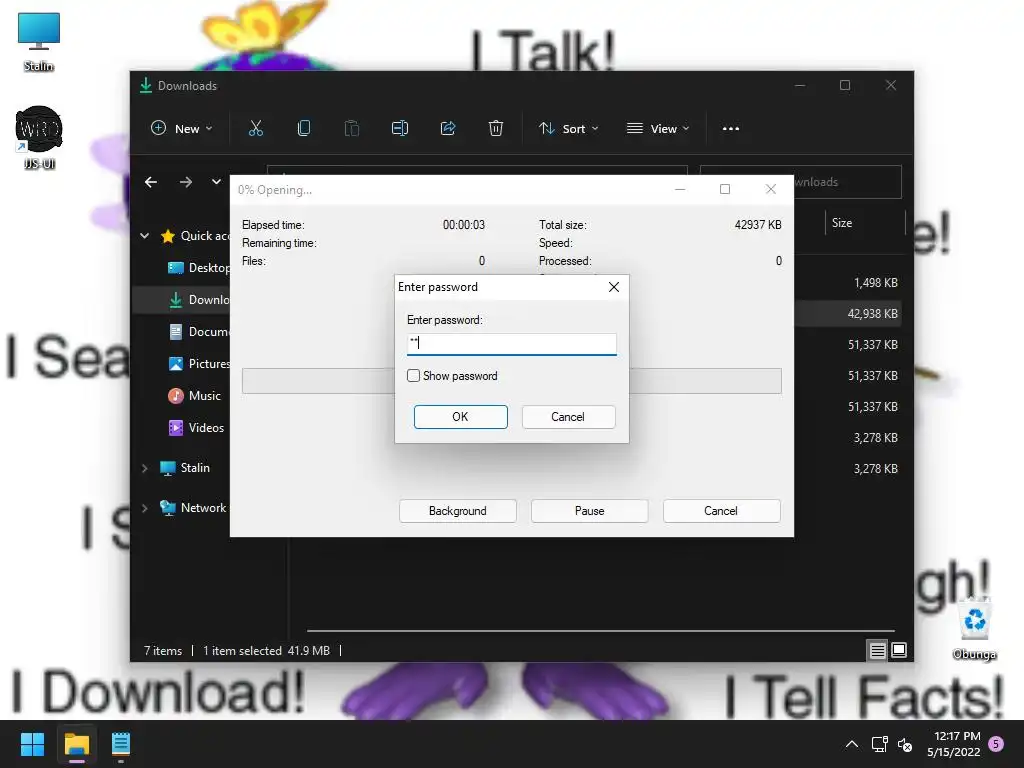Open the Windows Start menu

32,744
